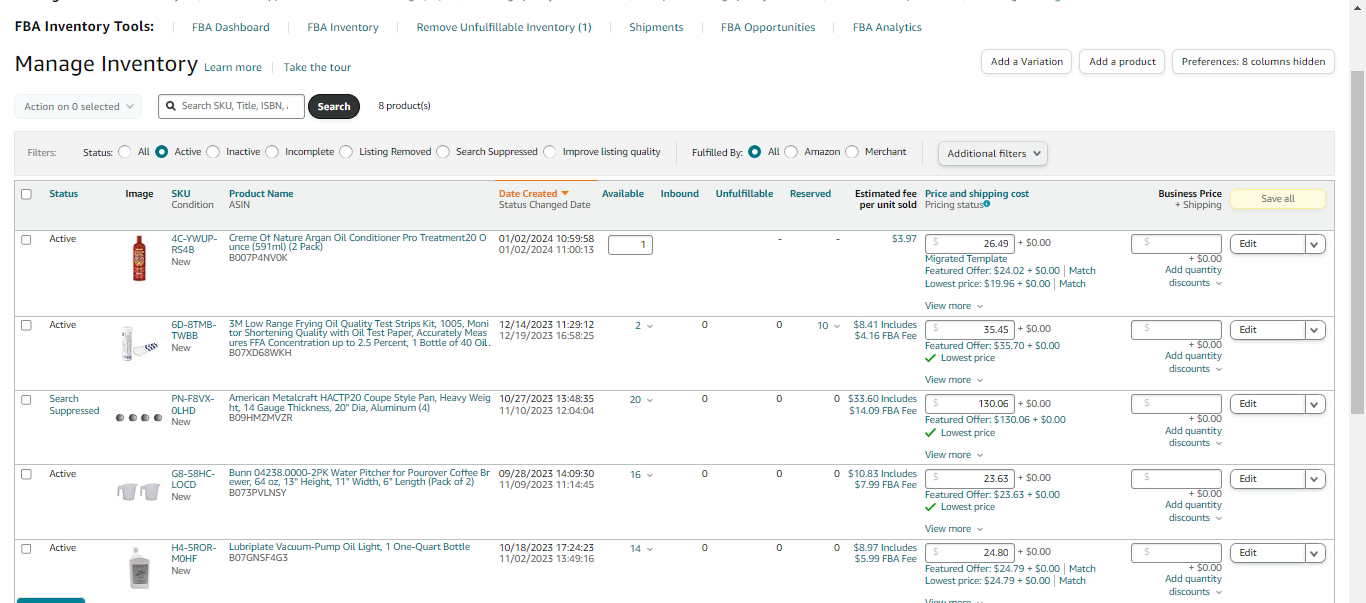
Task: Click Match link next to Featured Offer $24.02
Action: coord(1082,271)
